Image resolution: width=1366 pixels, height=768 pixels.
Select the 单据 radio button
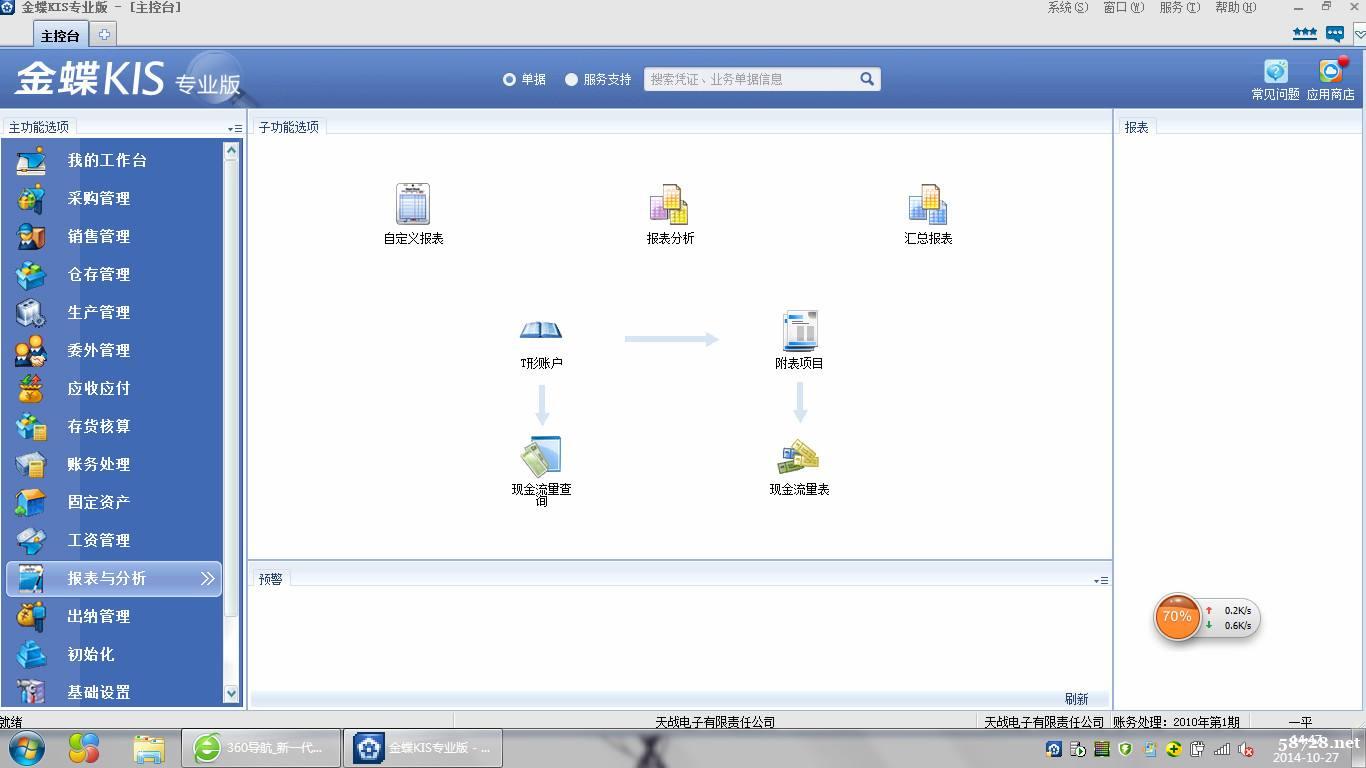coord(509,79)
